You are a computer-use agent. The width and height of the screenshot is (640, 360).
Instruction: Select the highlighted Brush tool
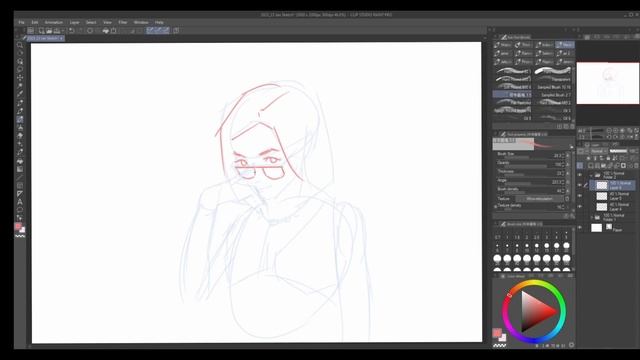coord(20,120)
